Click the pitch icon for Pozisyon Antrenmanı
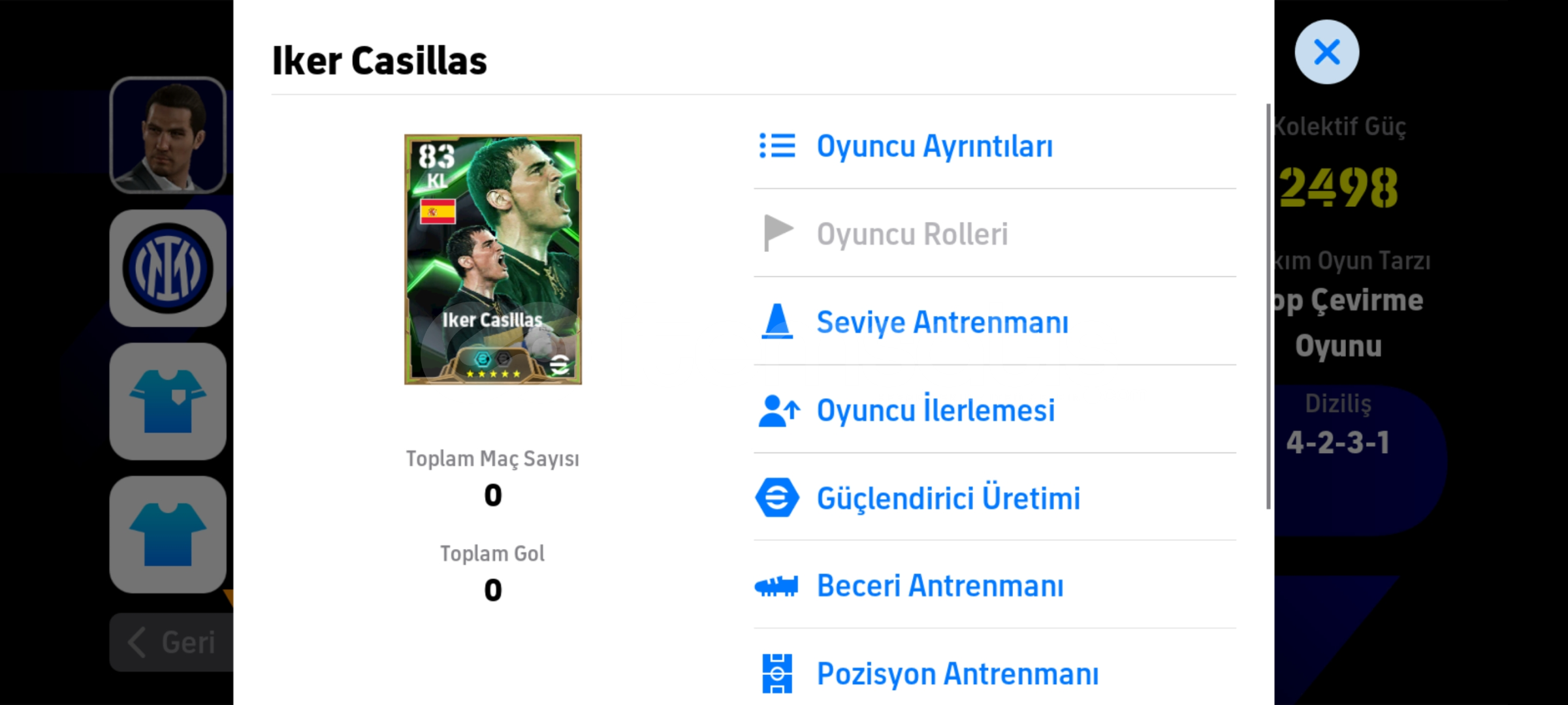The width and height of the screenshot is (1568, 705). [777, 673]
